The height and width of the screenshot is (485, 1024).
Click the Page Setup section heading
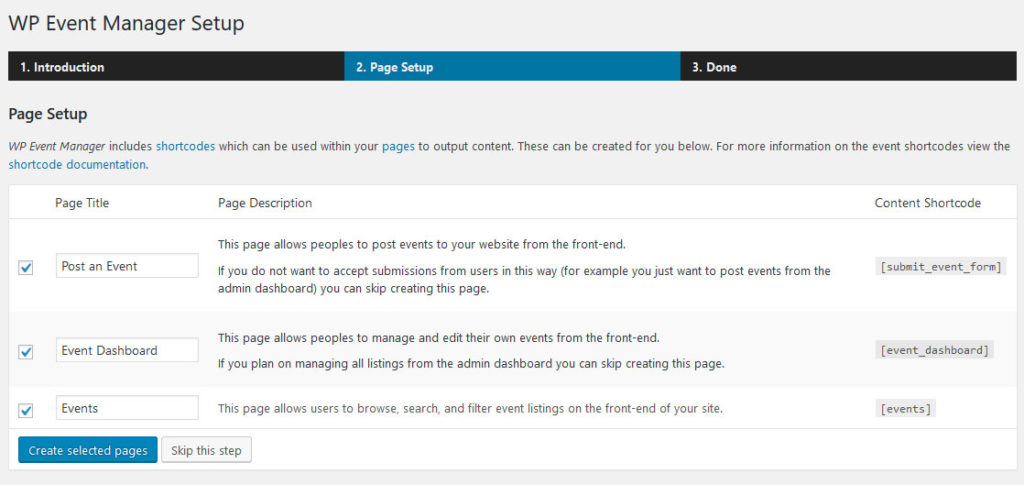click(48, 114)
